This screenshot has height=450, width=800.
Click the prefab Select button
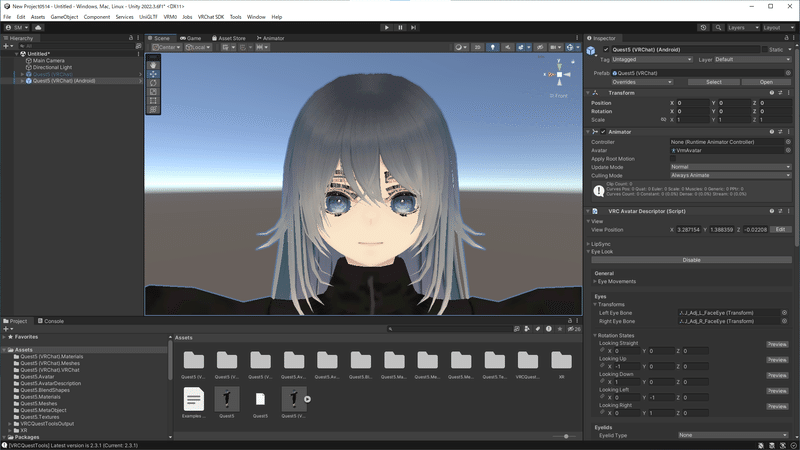(x=713, y=82)
